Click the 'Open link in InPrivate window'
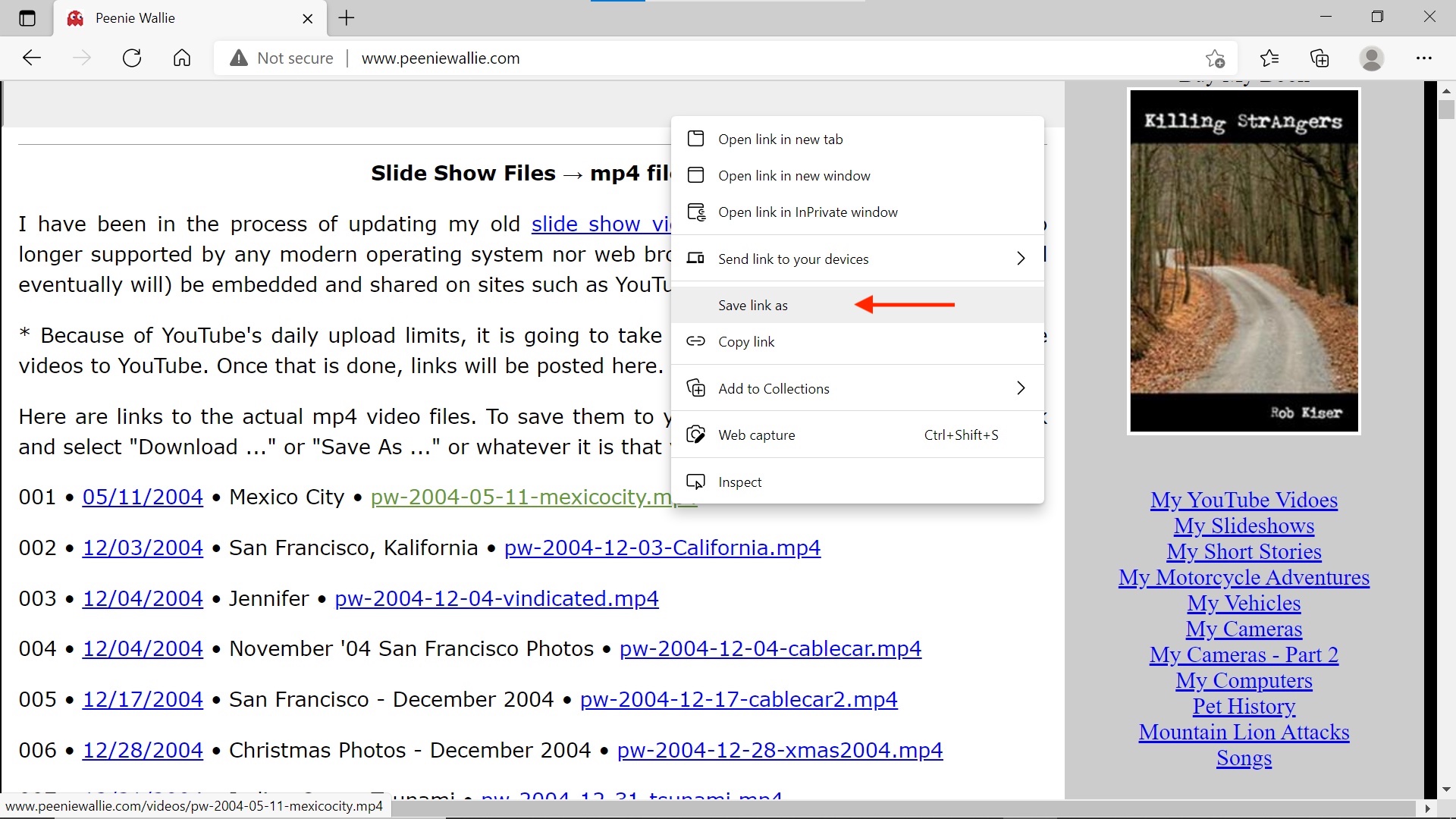This screenshot has width=1456, height=819. coord(808,211)
